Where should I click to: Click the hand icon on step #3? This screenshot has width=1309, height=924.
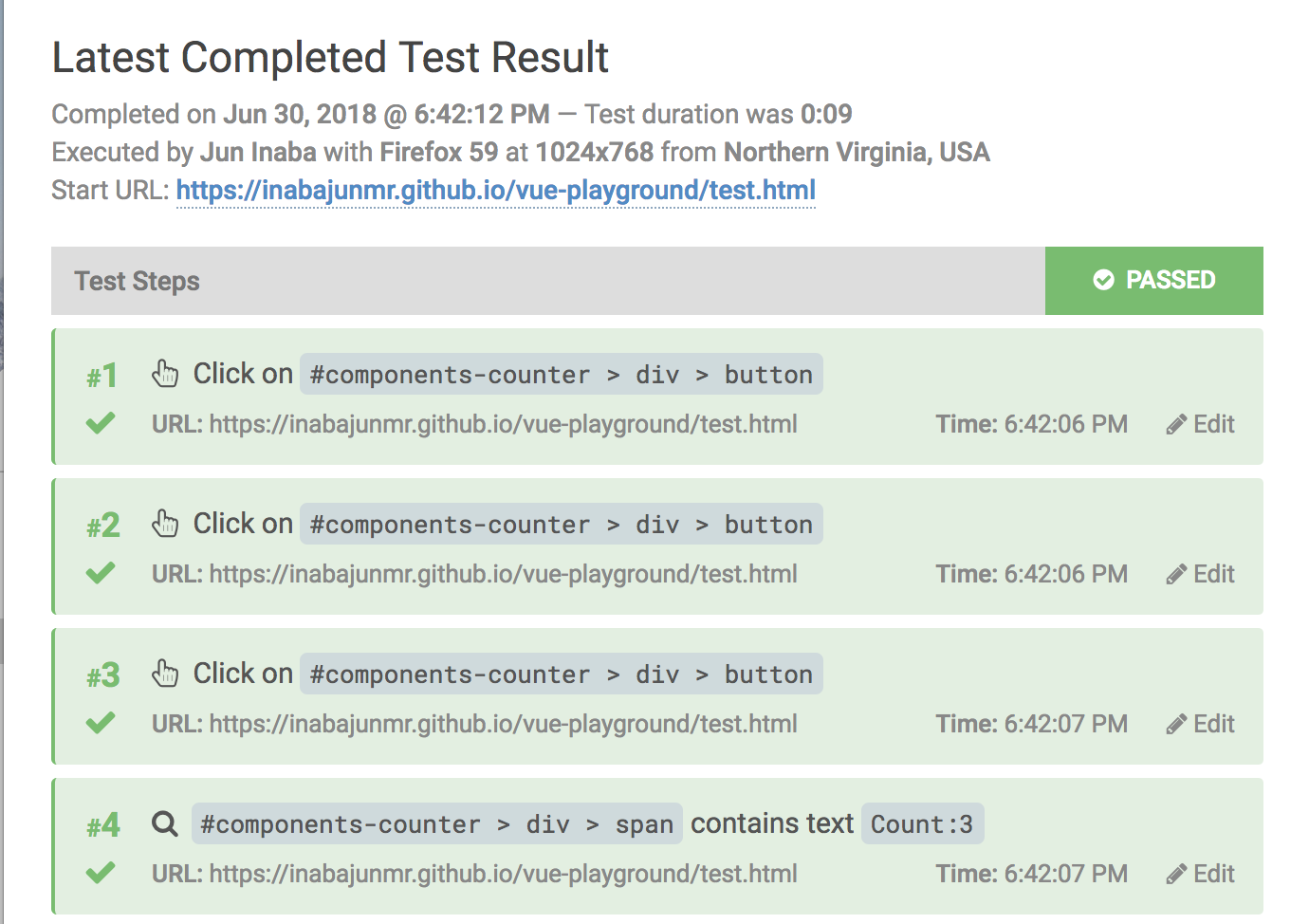pos(165,674)
